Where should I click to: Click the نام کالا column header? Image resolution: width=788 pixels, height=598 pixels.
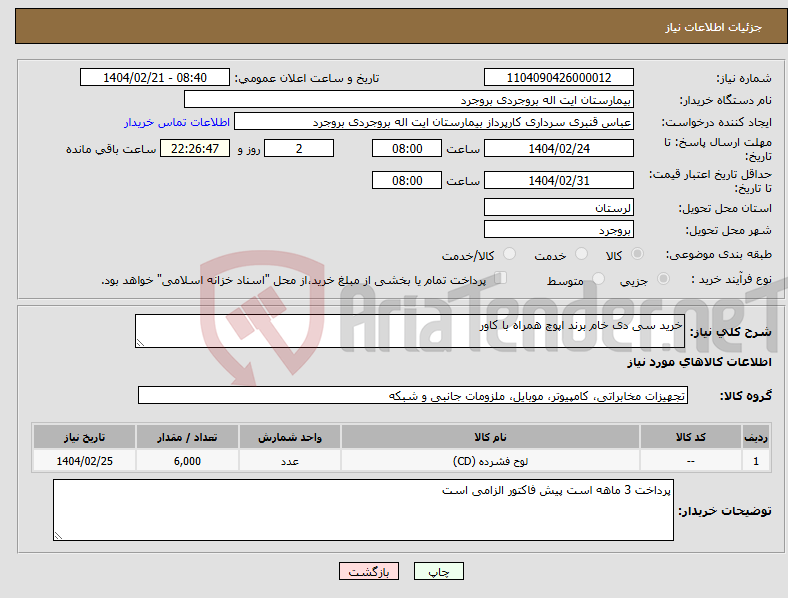point(490,437)
